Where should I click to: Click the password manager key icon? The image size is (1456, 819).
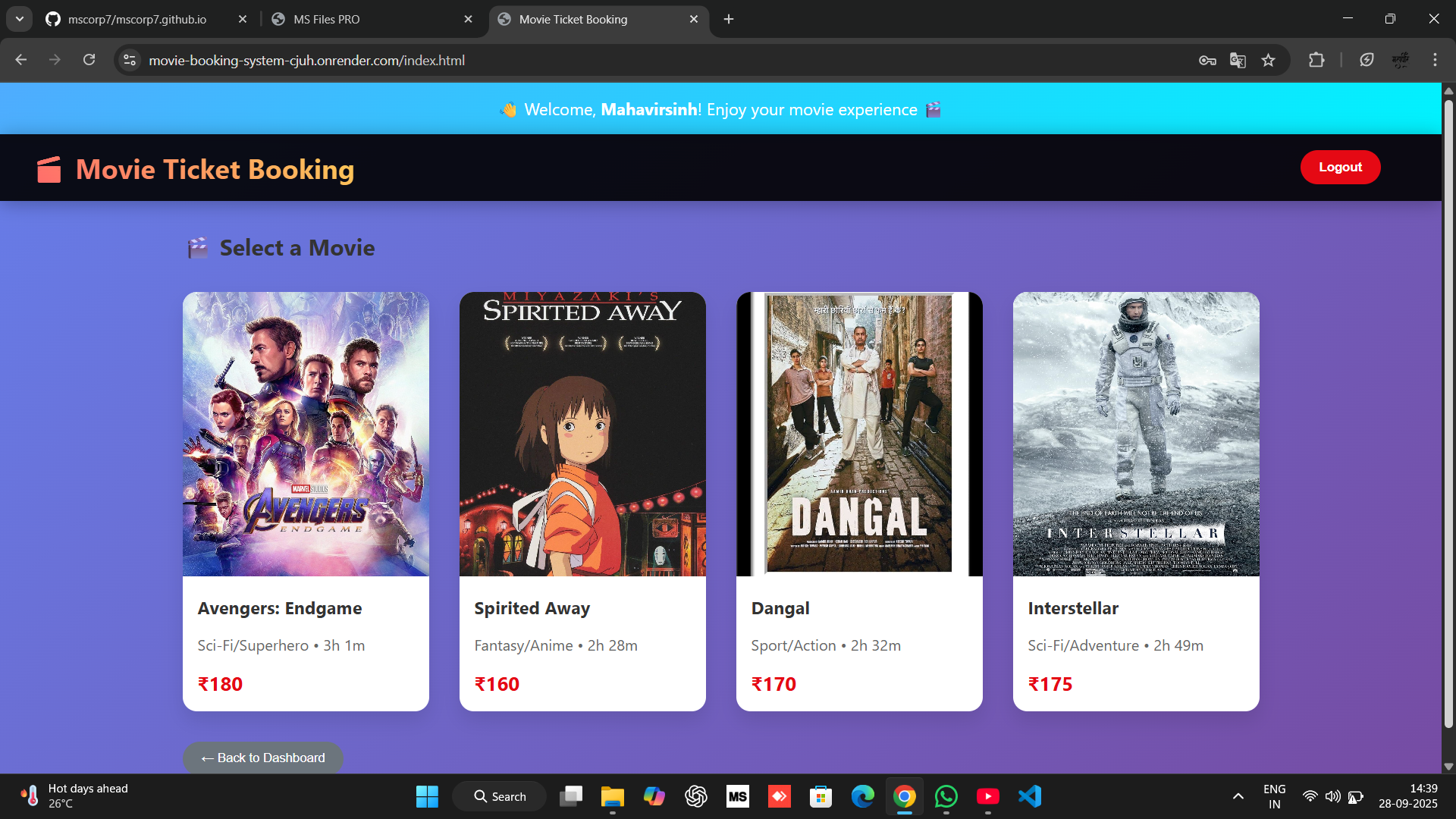pyautogui.click(x=1207, y=60)
